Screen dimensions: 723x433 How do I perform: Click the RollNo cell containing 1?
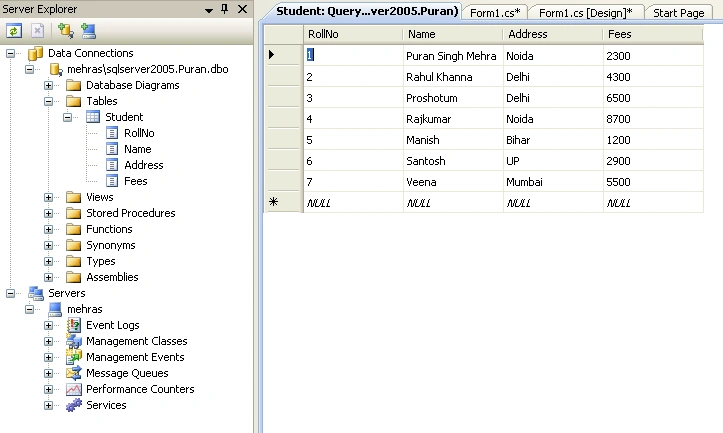353,55
